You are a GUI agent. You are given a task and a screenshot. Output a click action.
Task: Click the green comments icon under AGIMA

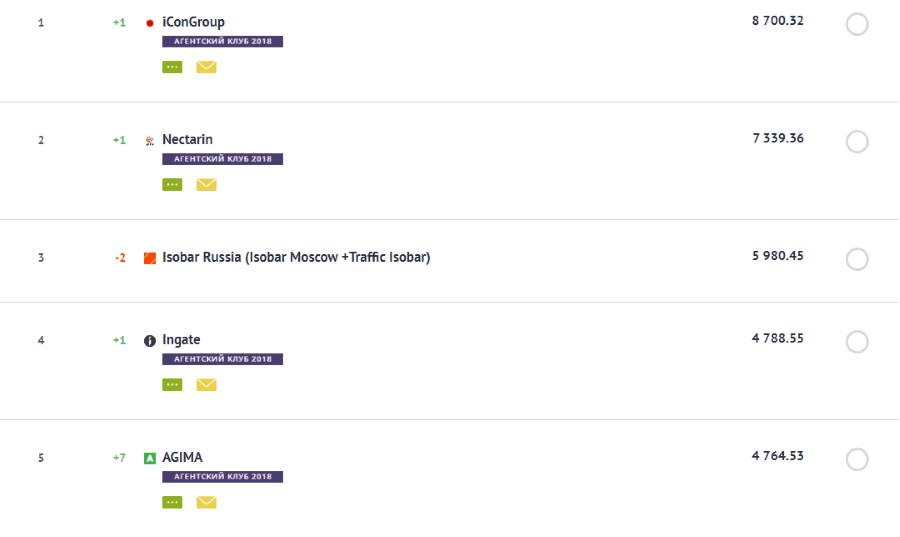coord(172,502)
